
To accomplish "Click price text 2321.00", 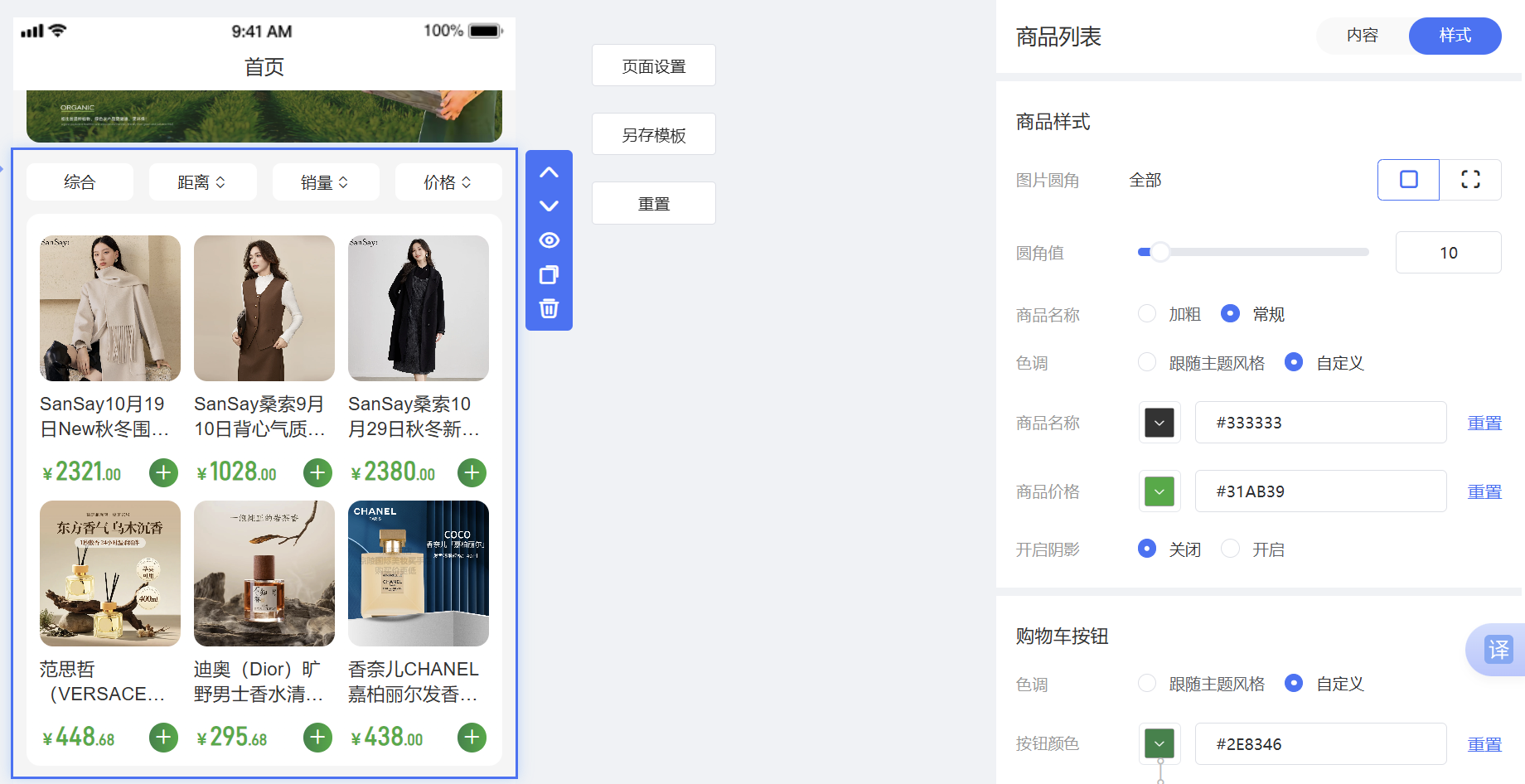I will [x=82, y=472].
